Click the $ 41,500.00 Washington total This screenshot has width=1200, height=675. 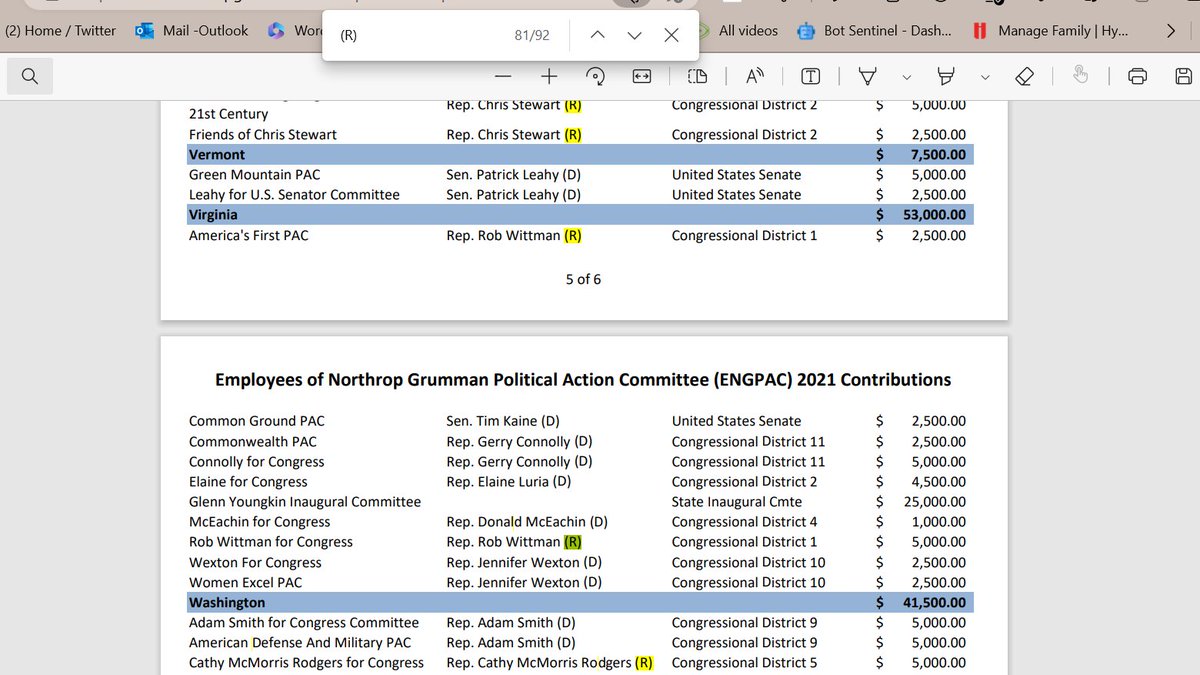coord(921,602)
